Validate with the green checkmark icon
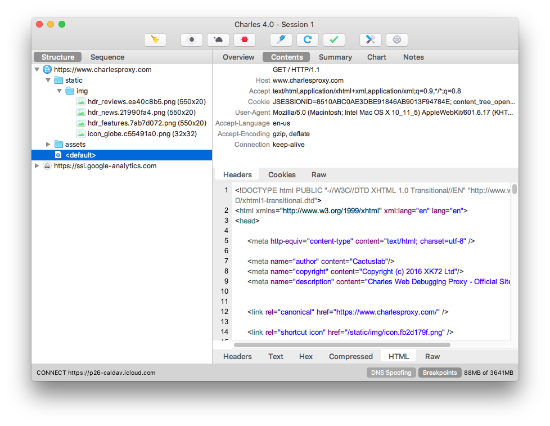The width and height of the screenshot is (550, 426). (334, 40)
